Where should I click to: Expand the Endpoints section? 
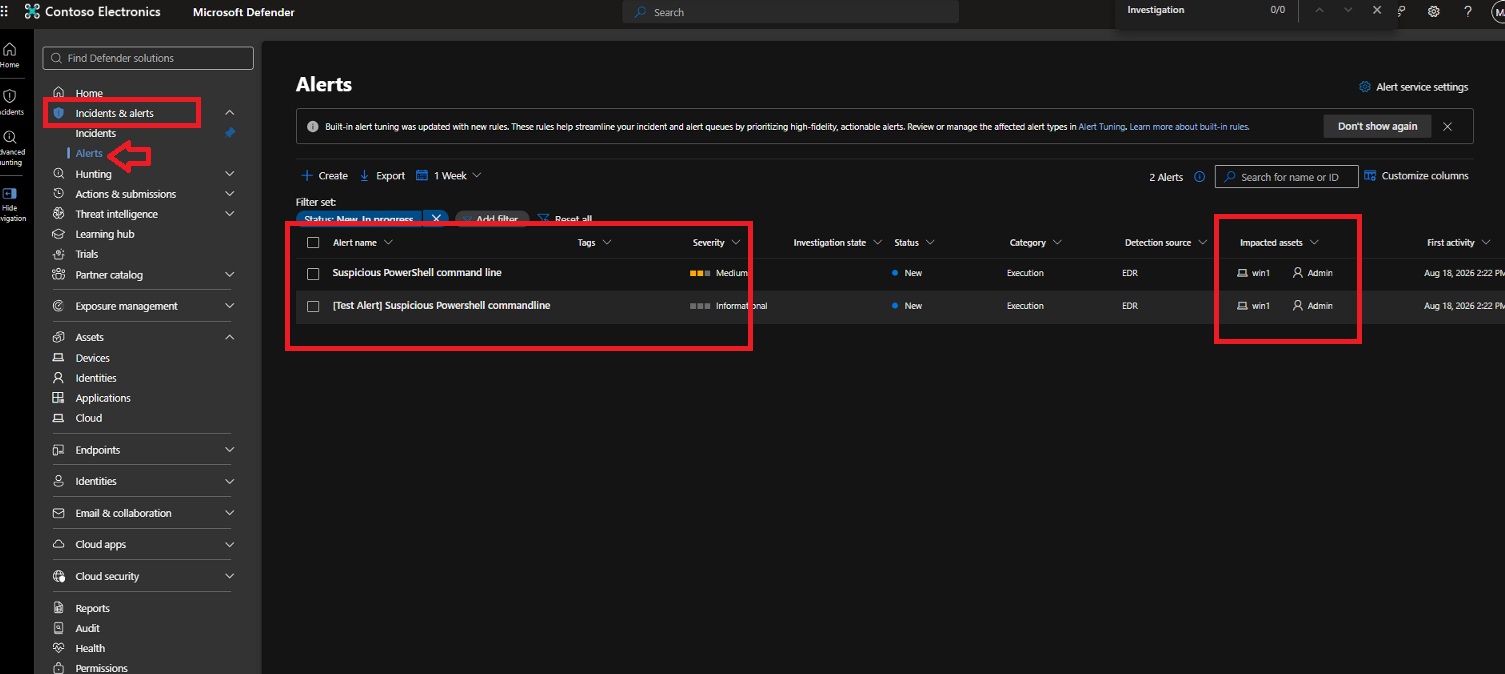coord(230,450)
